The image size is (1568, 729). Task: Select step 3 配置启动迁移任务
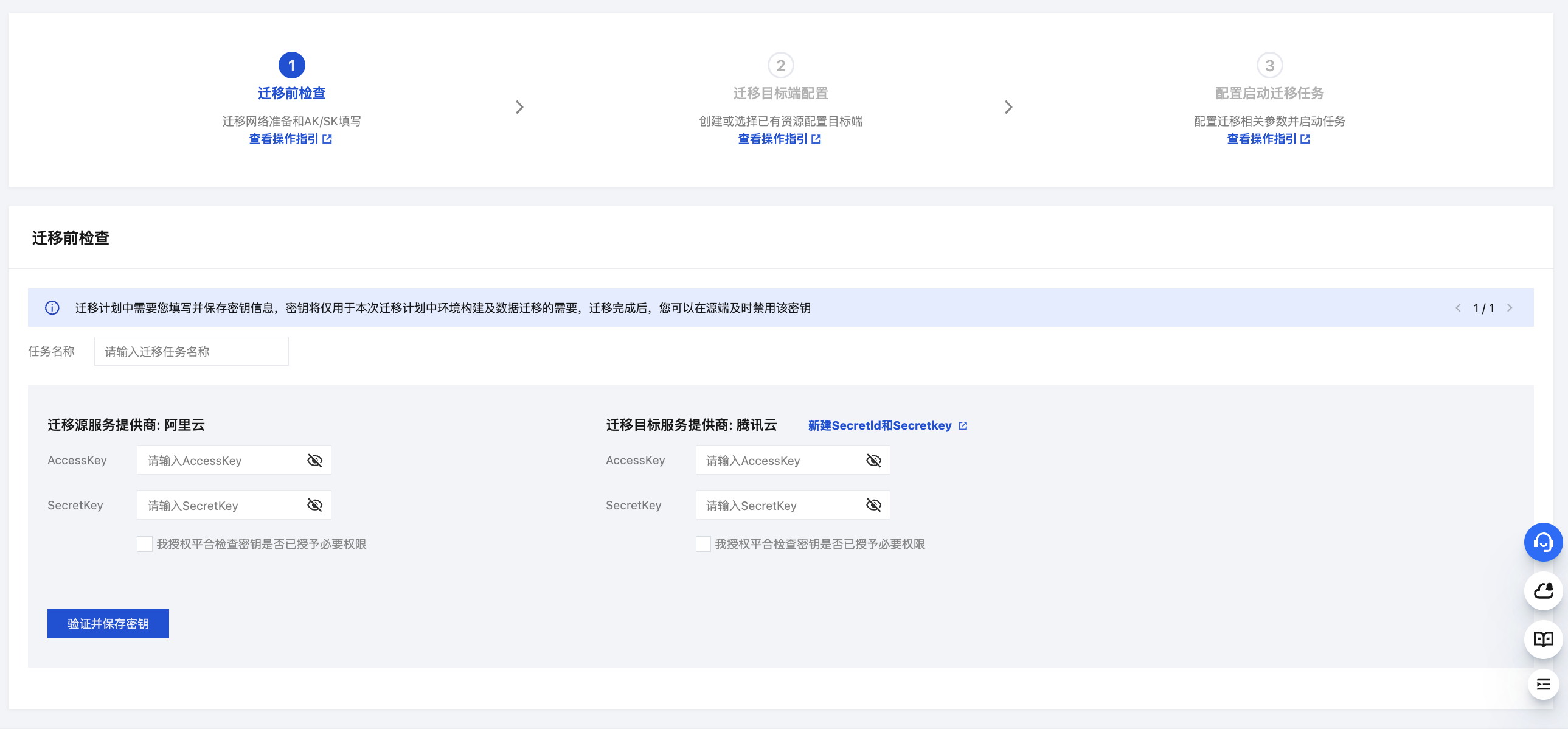[1269, 92]
